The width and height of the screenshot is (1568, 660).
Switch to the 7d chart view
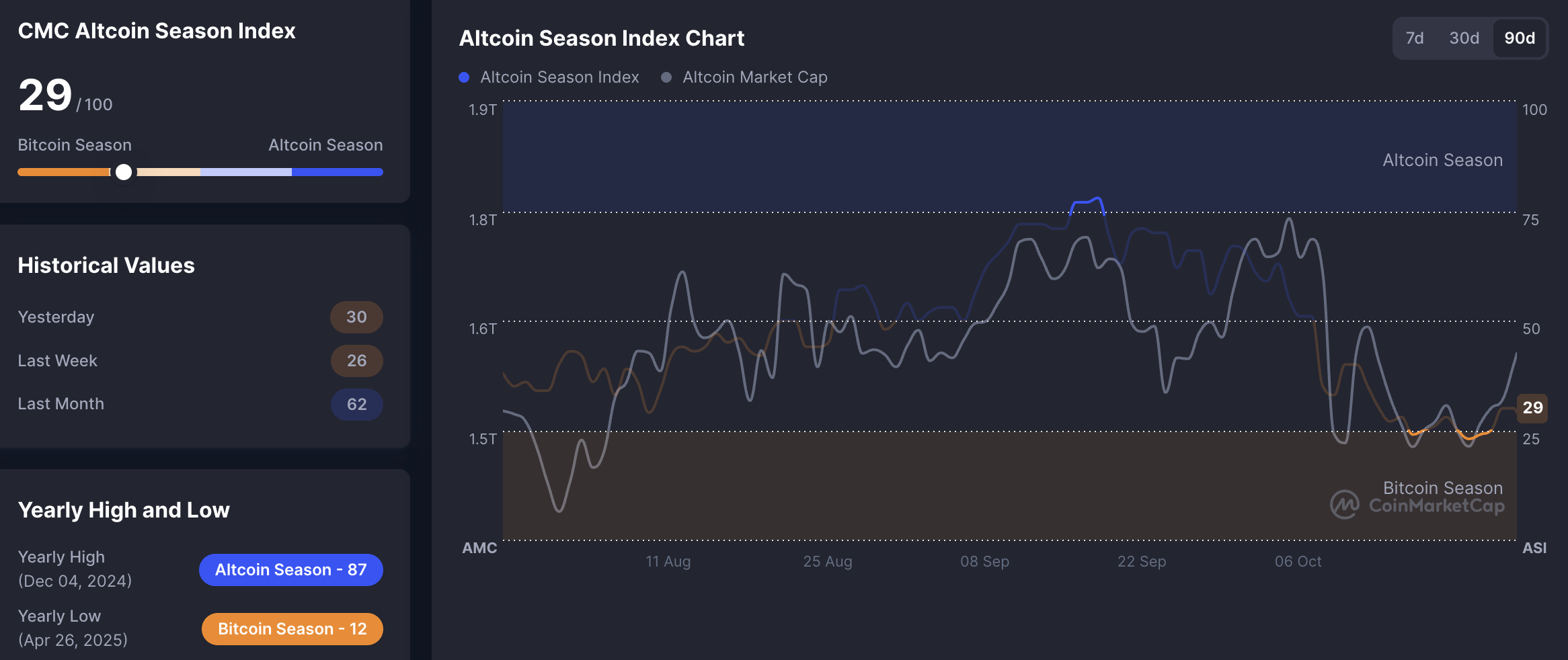point(1415,38)
